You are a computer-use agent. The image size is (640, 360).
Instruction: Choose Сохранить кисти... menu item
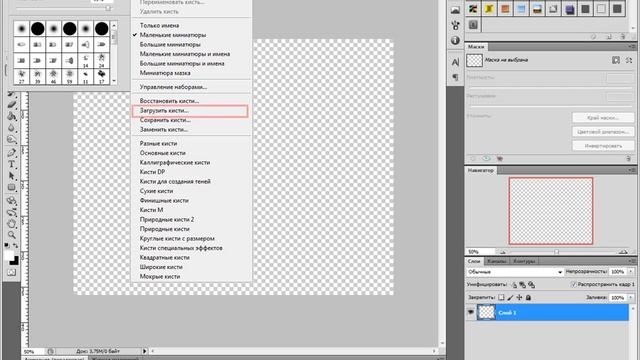tap(165, 120)
